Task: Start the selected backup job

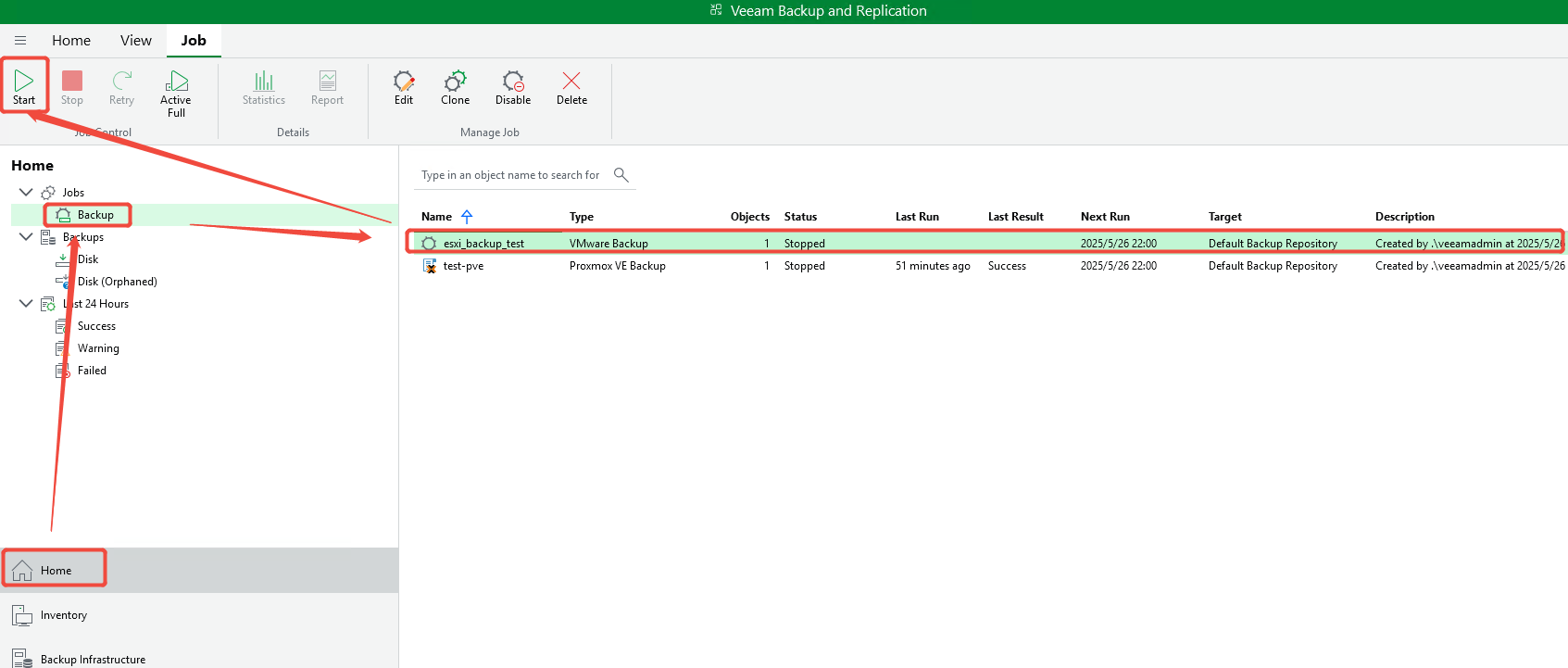Action: pyautogui.click(x=24, y=87)
